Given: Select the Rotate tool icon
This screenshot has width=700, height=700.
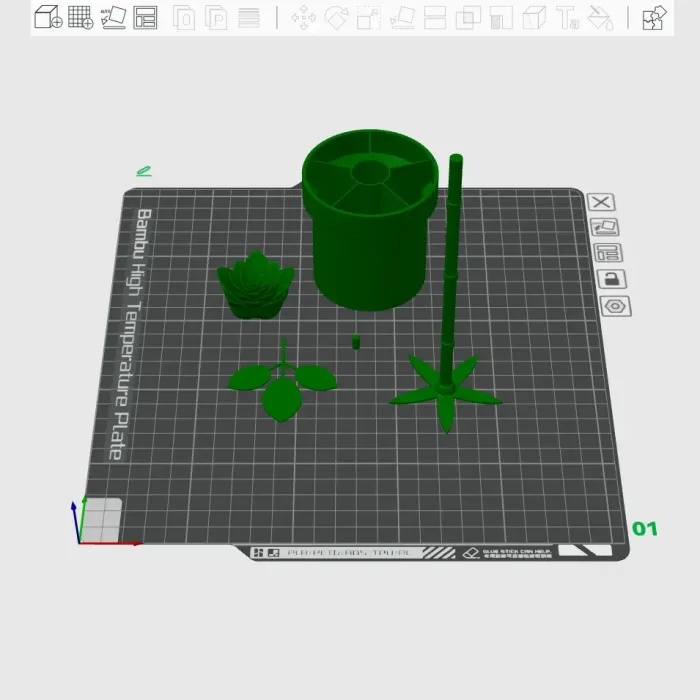Looking at the screenshot, I should (x=336, y=18).
